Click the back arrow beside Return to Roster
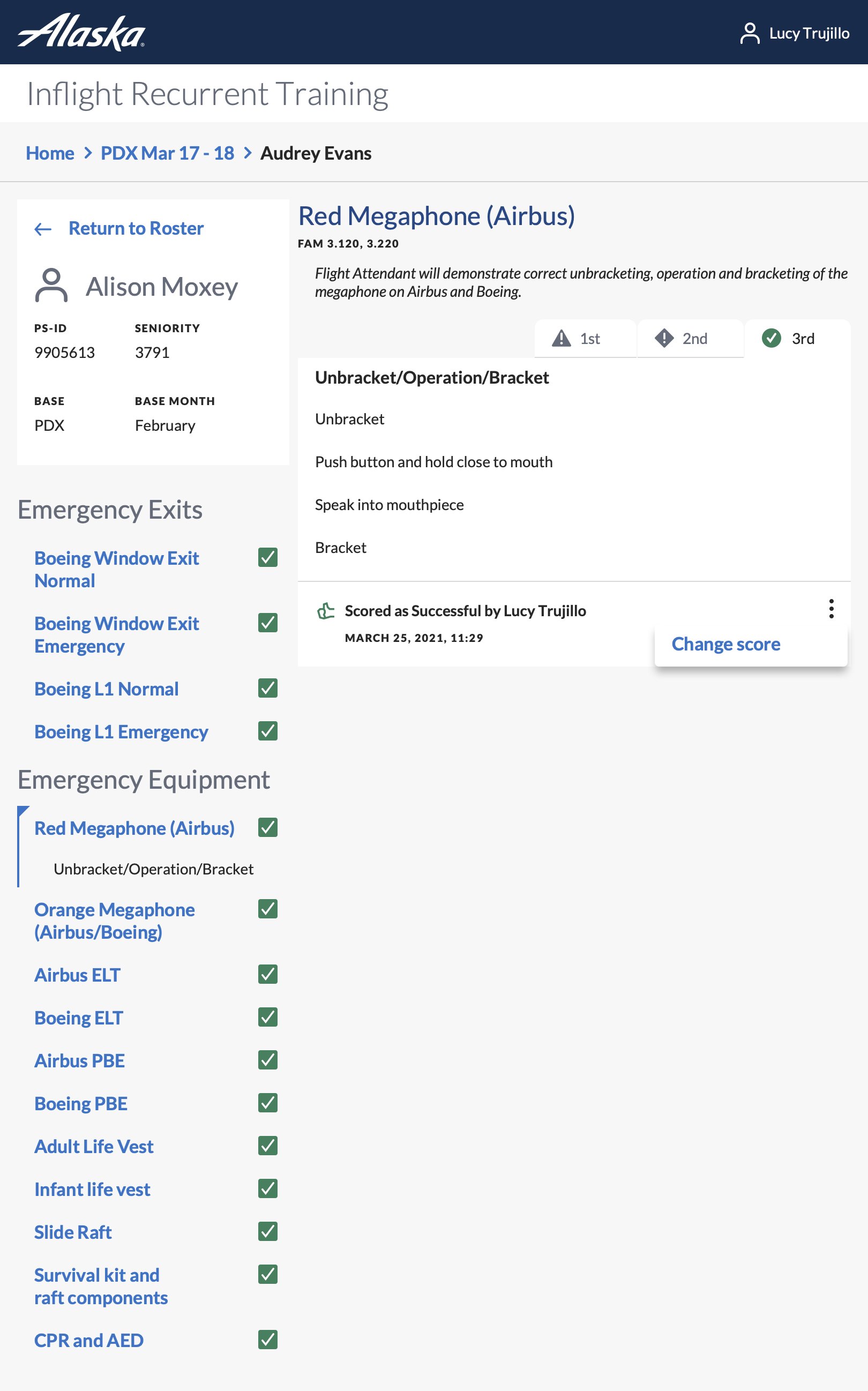This screenshot has width=868, height=1391. pos(43,229)
